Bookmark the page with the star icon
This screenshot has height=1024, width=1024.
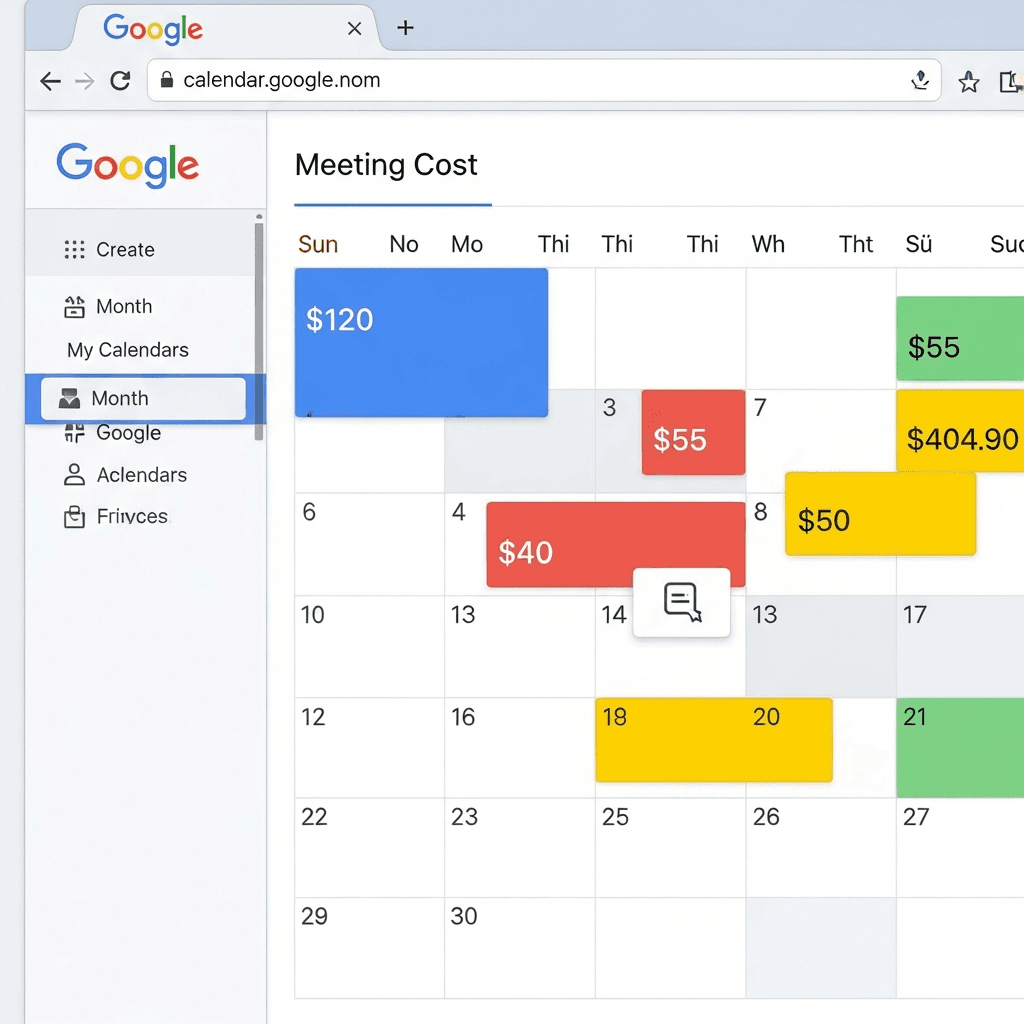[x=969, y=81]
